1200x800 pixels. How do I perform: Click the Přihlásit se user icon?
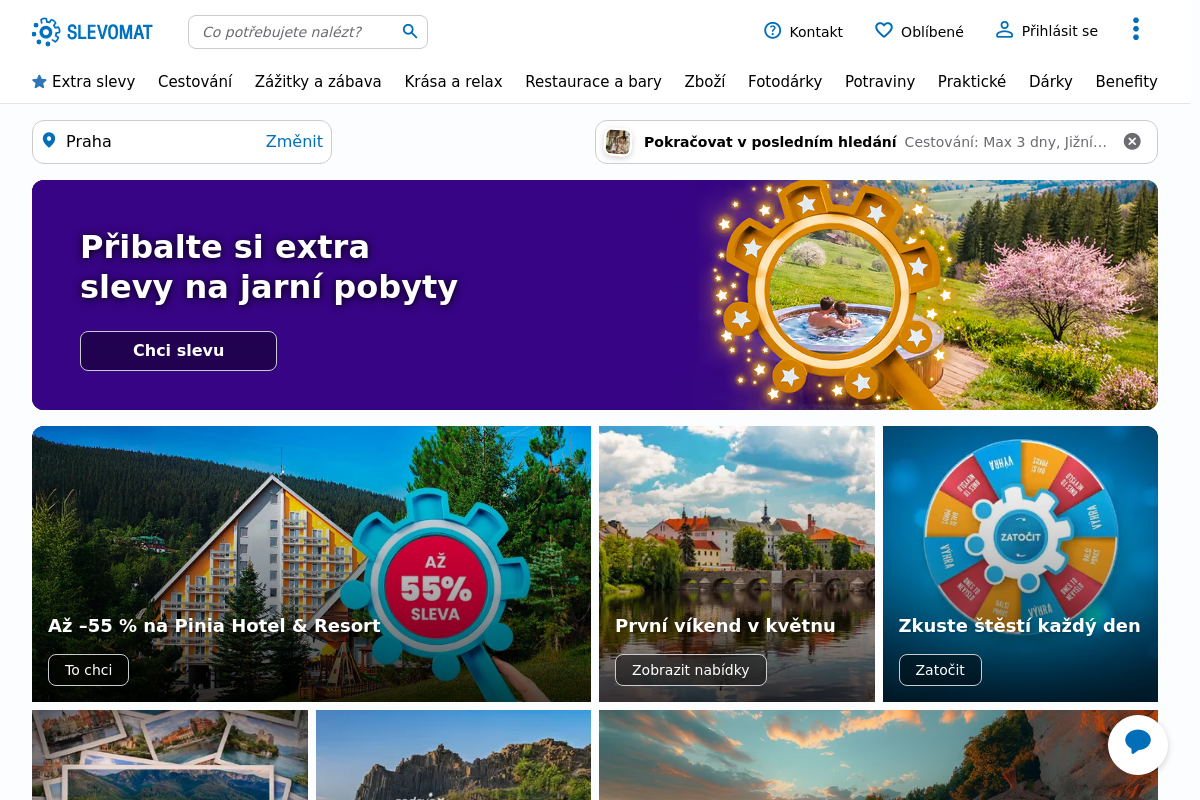point(1004,30)
